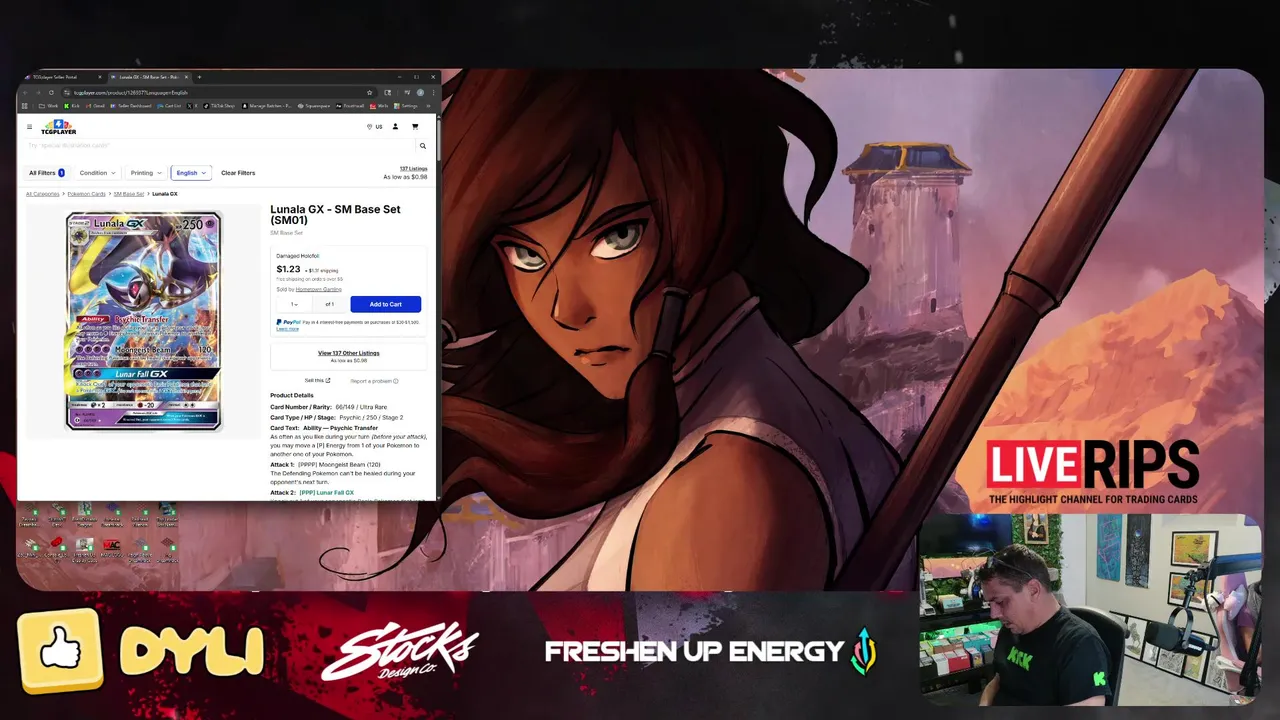The height and width of the screenshot is (720, 1280).
Task: Click the US location pin selector
Action: pyautogui.click(x=375, y=127)
